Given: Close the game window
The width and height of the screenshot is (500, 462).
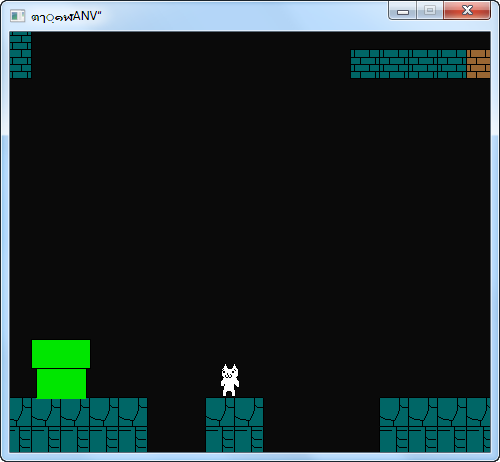Looking at the screenshot, I should tap(467, 11).
